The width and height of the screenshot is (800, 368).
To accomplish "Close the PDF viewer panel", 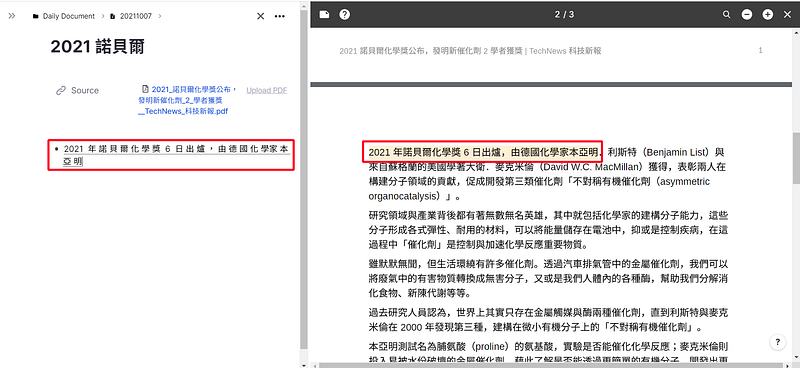I will [x=787, y=15].
